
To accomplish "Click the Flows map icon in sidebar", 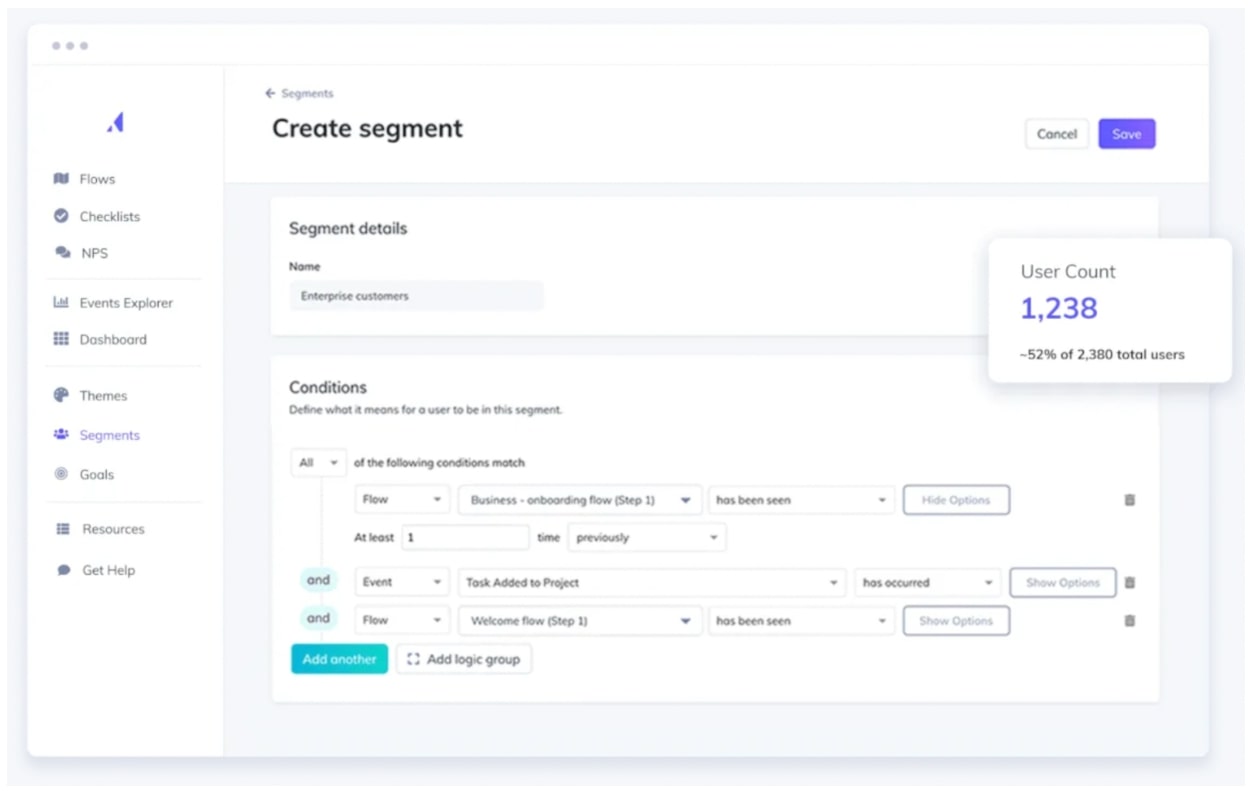I will point(61,179).
